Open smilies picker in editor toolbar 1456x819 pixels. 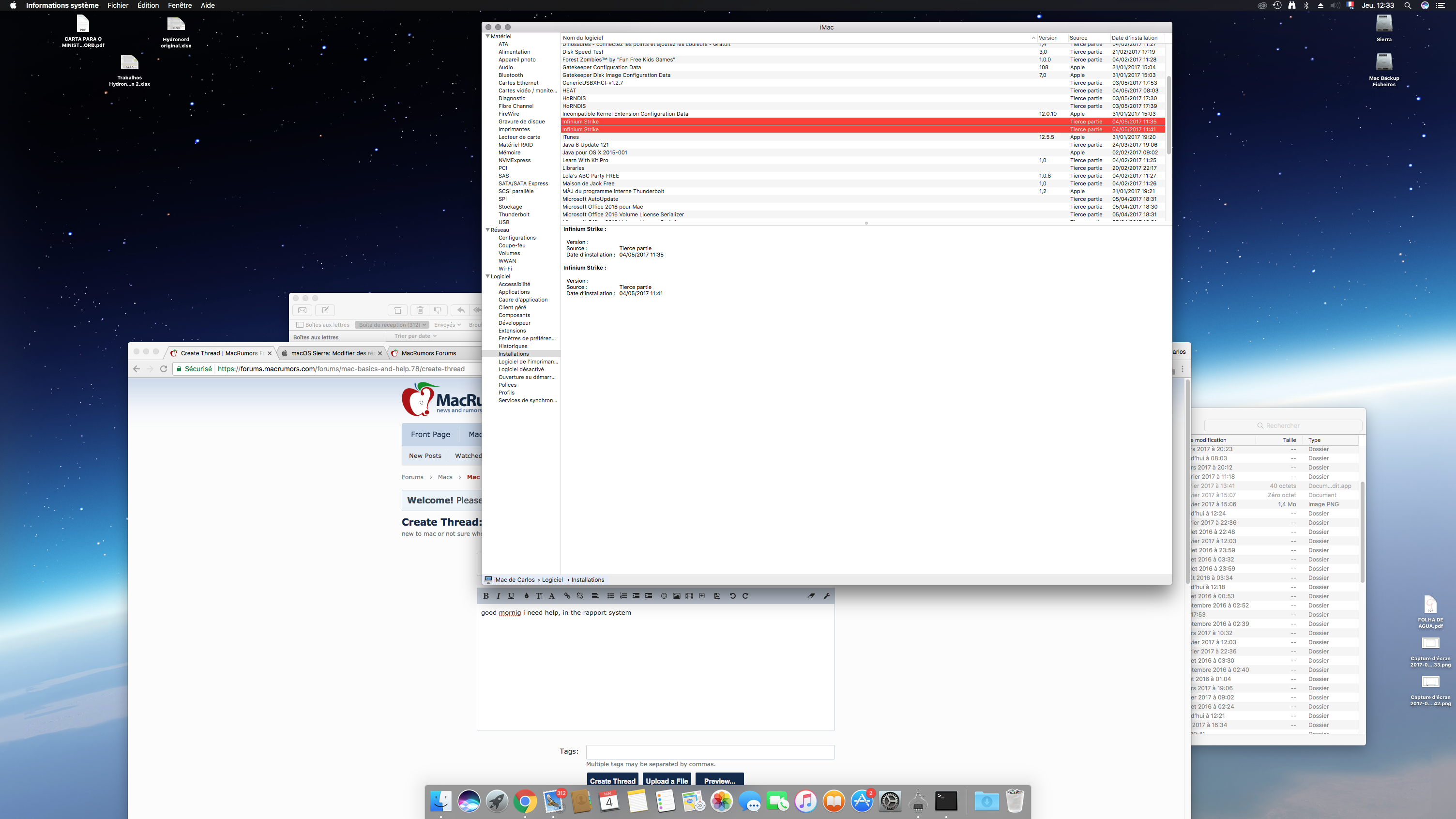[664, 596]
